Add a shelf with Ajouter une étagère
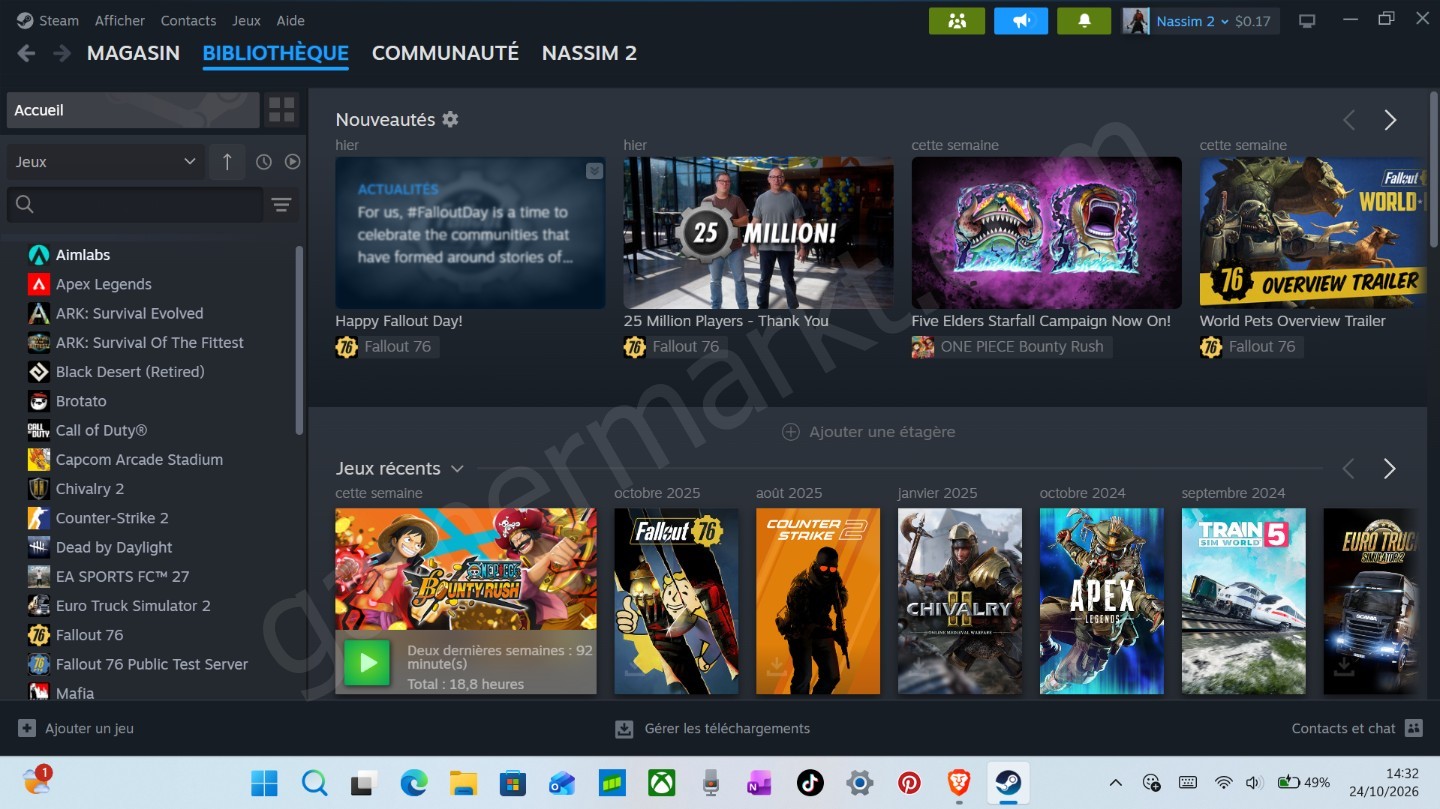Screen dimensions: 1440x809 (x=868, y=432)
